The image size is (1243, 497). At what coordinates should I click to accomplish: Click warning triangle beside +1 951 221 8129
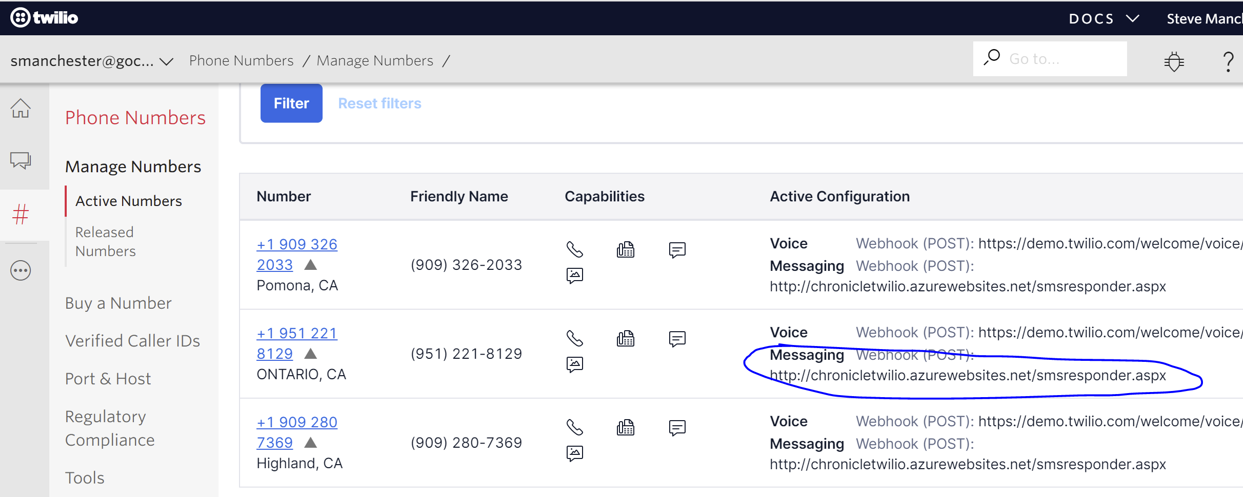[x=311, y=354]
